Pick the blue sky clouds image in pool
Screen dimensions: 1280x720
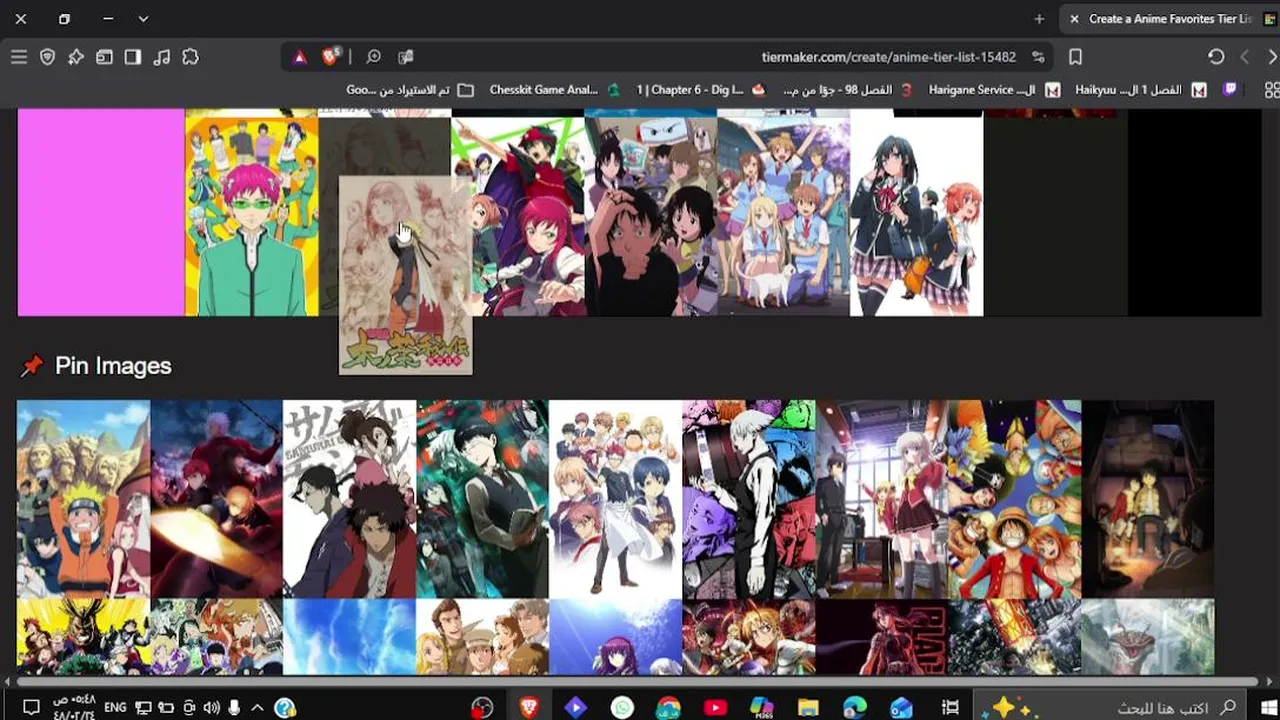pos(350,637)
